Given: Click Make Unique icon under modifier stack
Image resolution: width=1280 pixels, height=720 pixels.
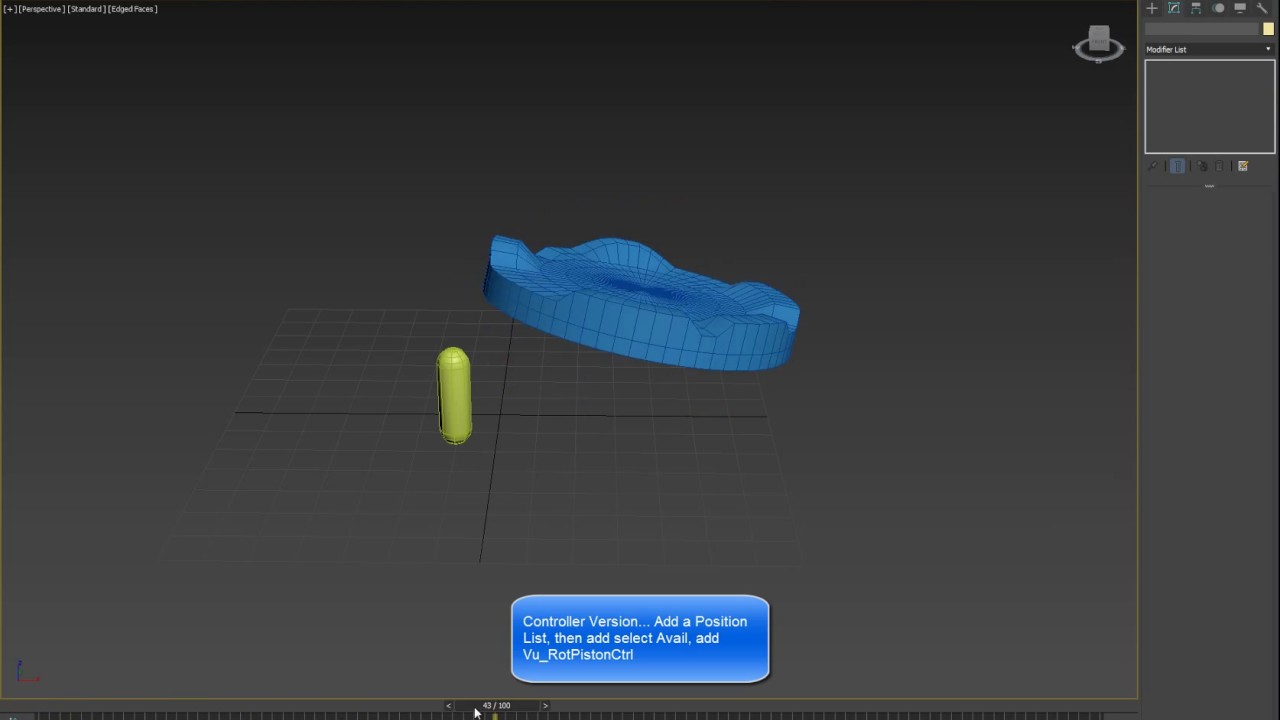Looking at the screenshot, I should pos(1203,166).
